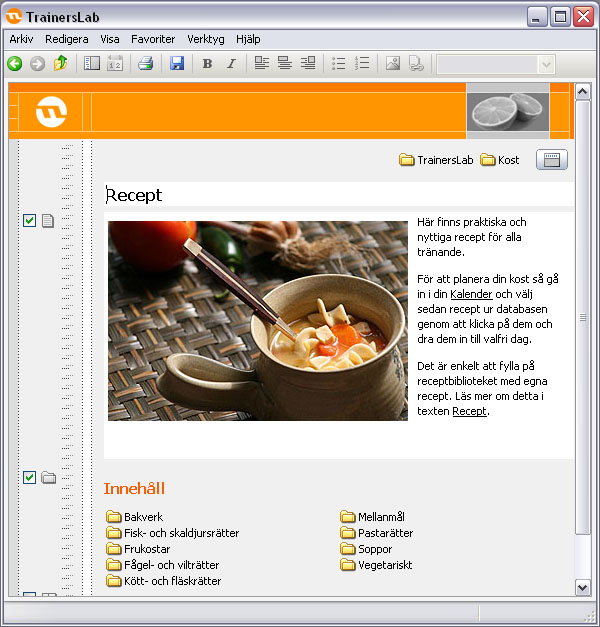Image resolution: width=600 pixels, height=627 pixels.
Task: Toggle the checkbox next to the folder icon
Action: pos(29,477)
